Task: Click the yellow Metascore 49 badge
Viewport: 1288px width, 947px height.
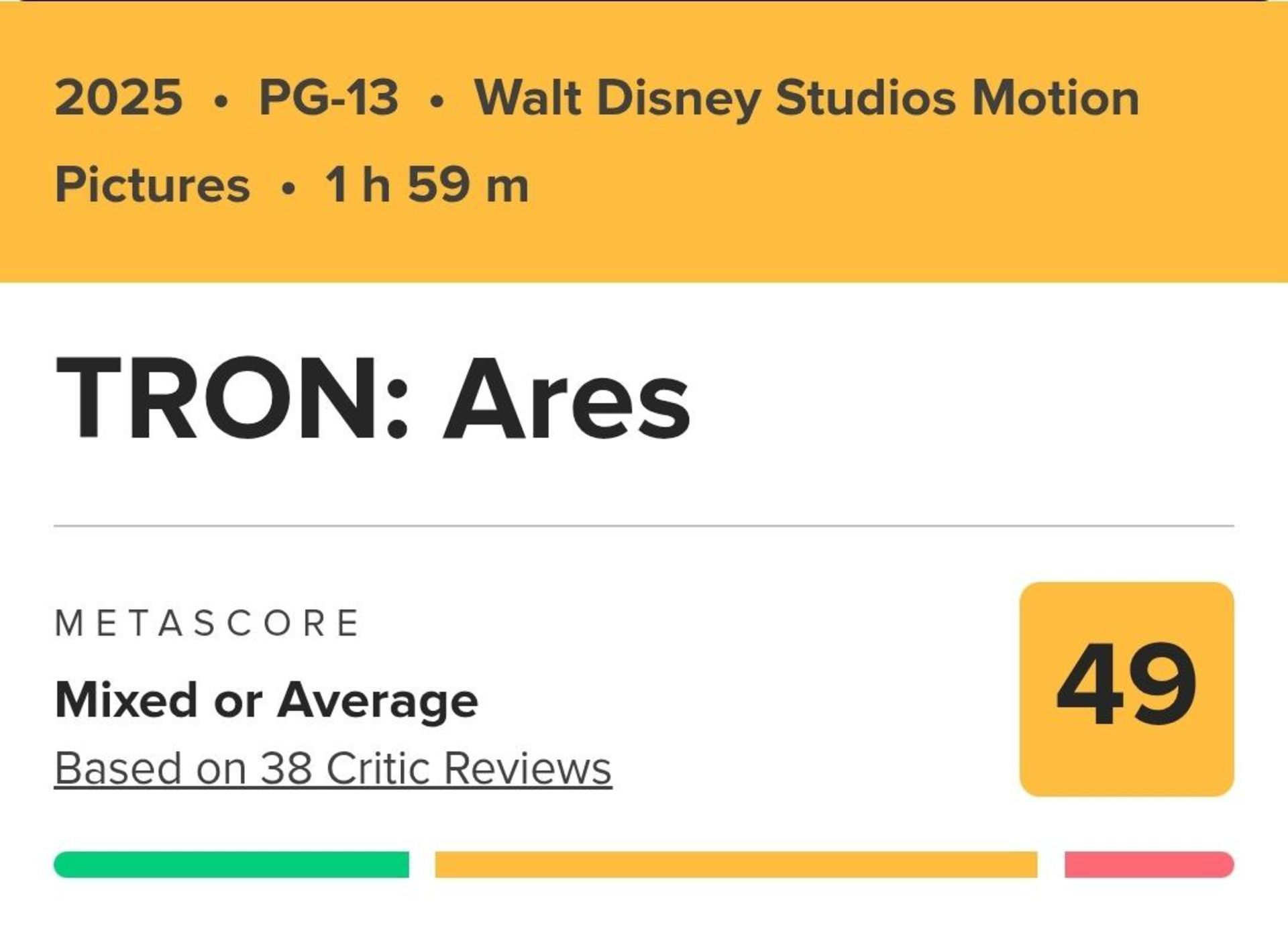Action: 1126,689
